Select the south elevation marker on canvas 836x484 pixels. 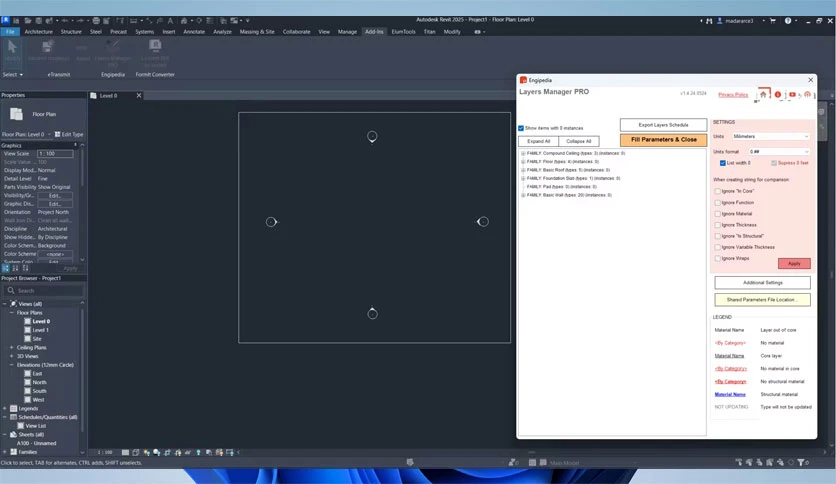coord(372,313)
